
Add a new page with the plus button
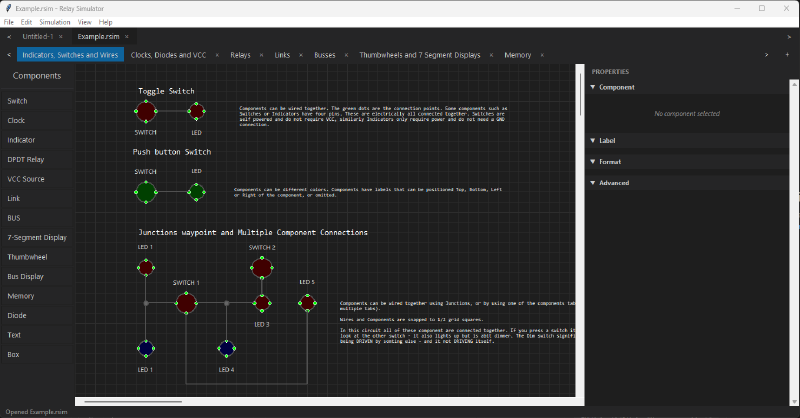click(x=787, y=55)
